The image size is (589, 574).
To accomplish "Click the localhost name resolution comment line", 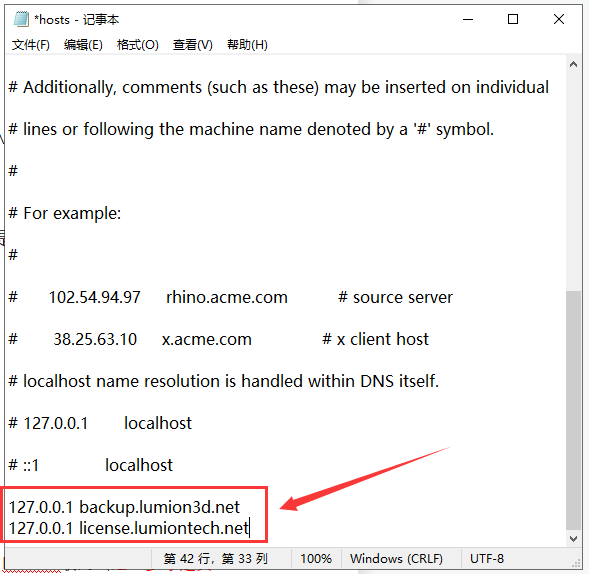I will (224, 381).
